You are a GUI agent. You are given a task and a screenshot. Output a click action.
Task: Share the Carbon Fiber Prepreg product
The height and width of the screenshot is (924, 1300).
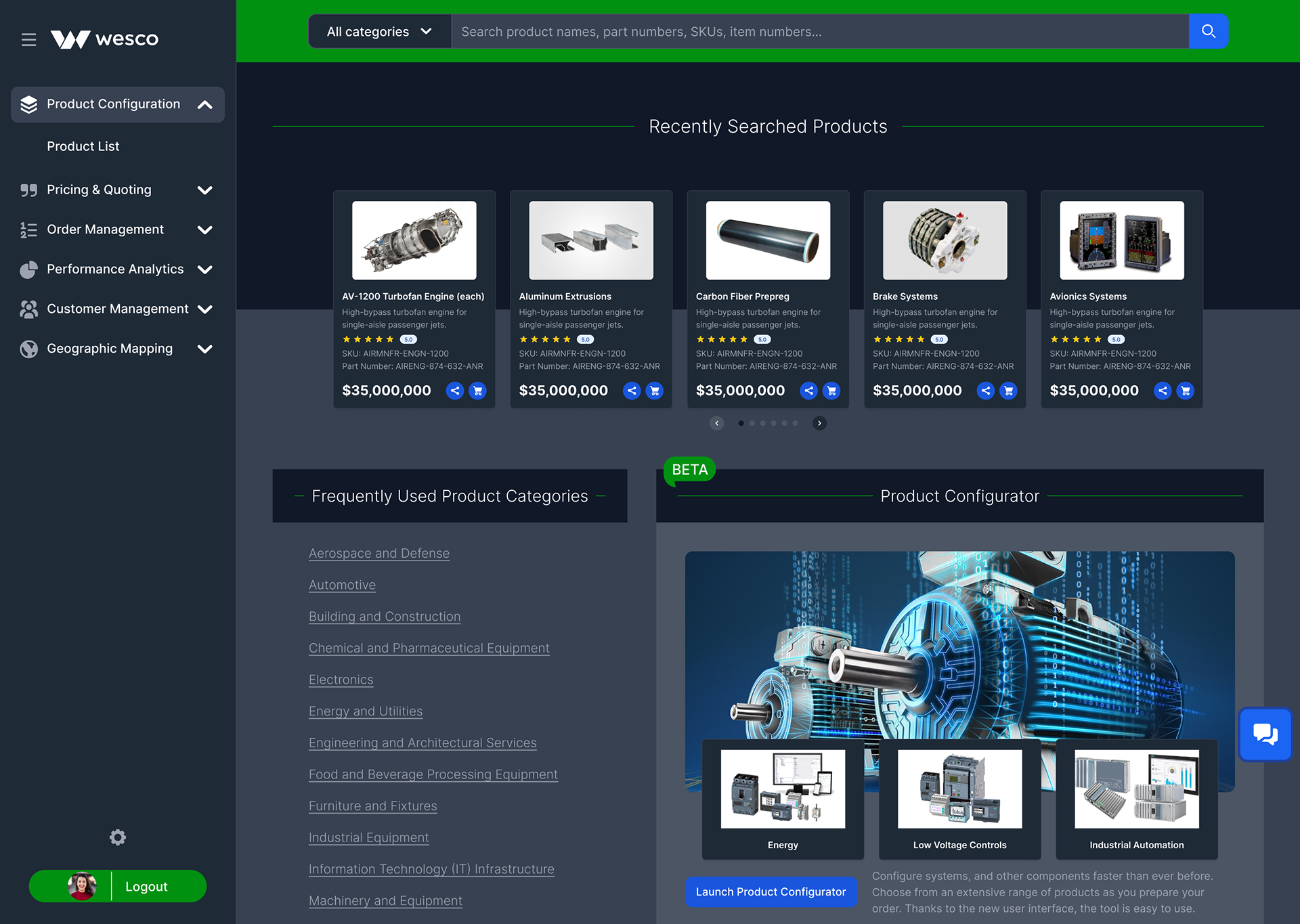(808, 391)
